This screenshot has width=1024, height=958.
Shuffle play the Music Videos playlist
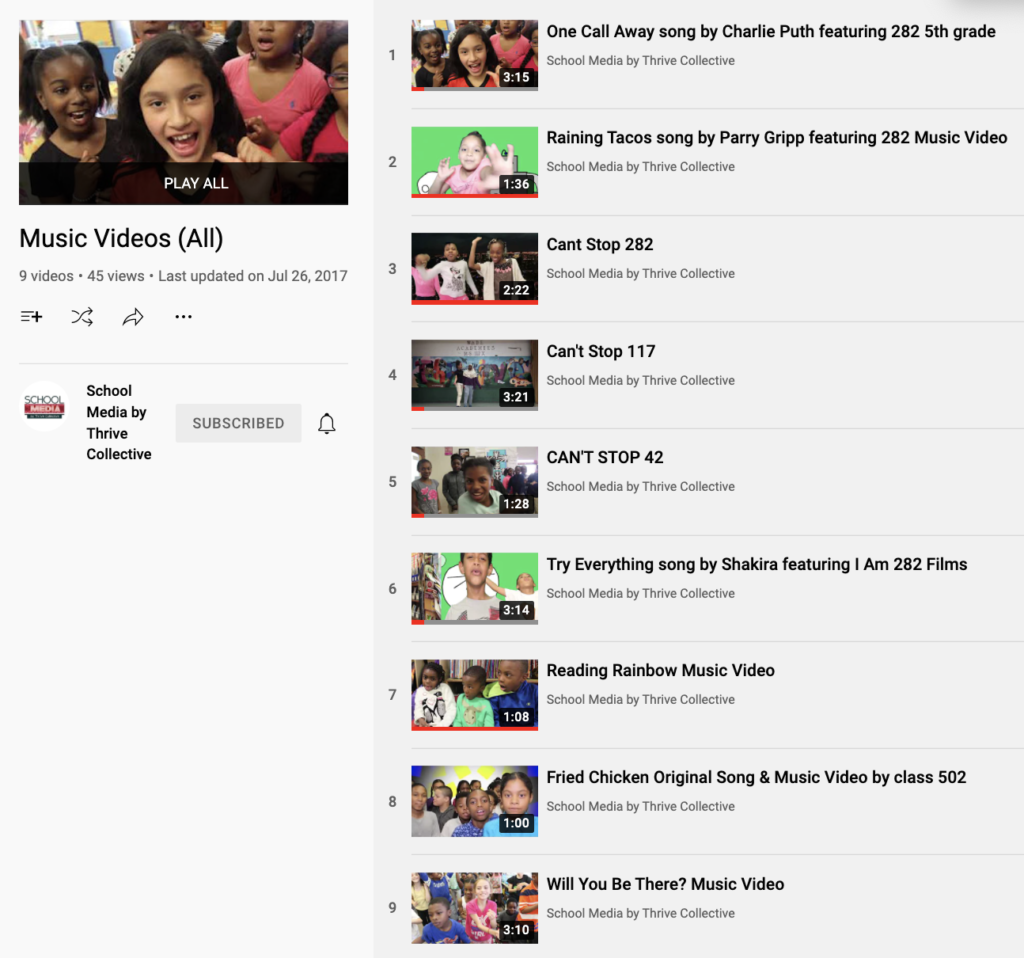(x=82, y=317)
